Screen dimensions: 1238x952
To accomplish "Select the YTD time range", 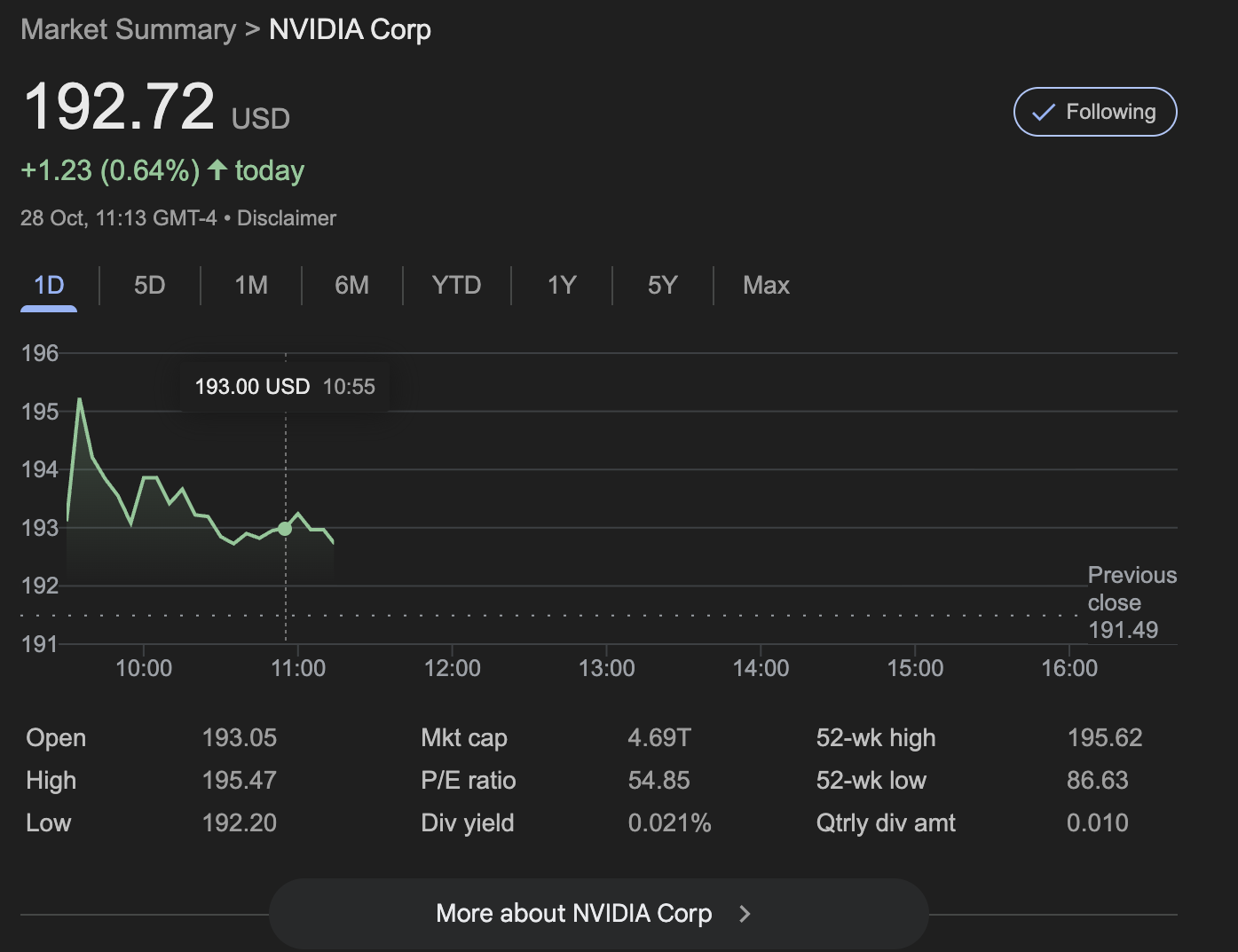I will click(456, 285).
